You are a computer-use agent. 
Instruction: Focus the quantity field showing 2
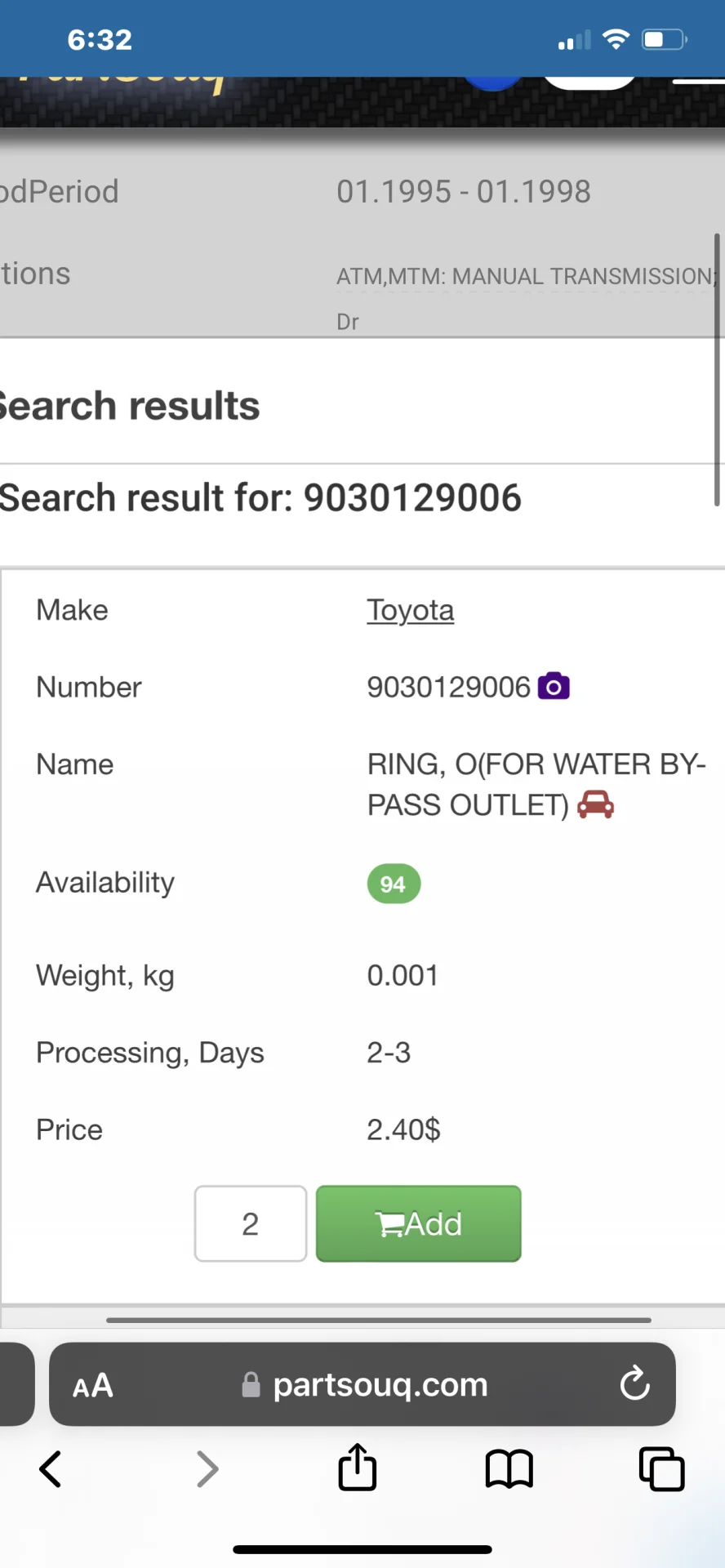coord(251,1223)
